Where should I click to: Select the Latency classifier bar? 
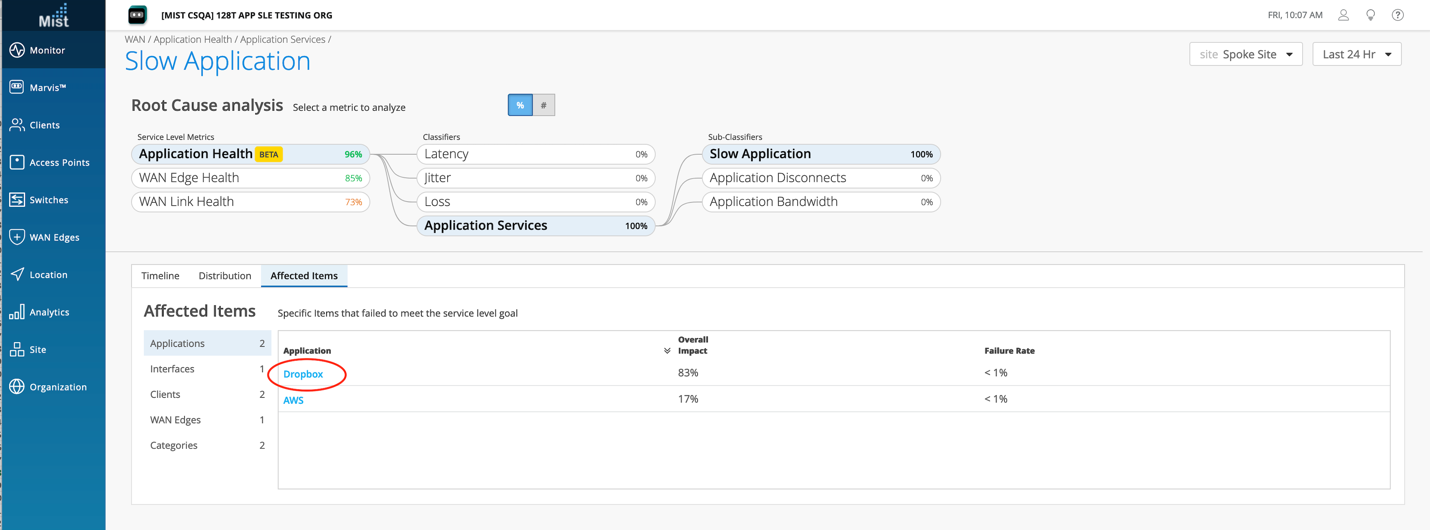[x=535, y=154]
